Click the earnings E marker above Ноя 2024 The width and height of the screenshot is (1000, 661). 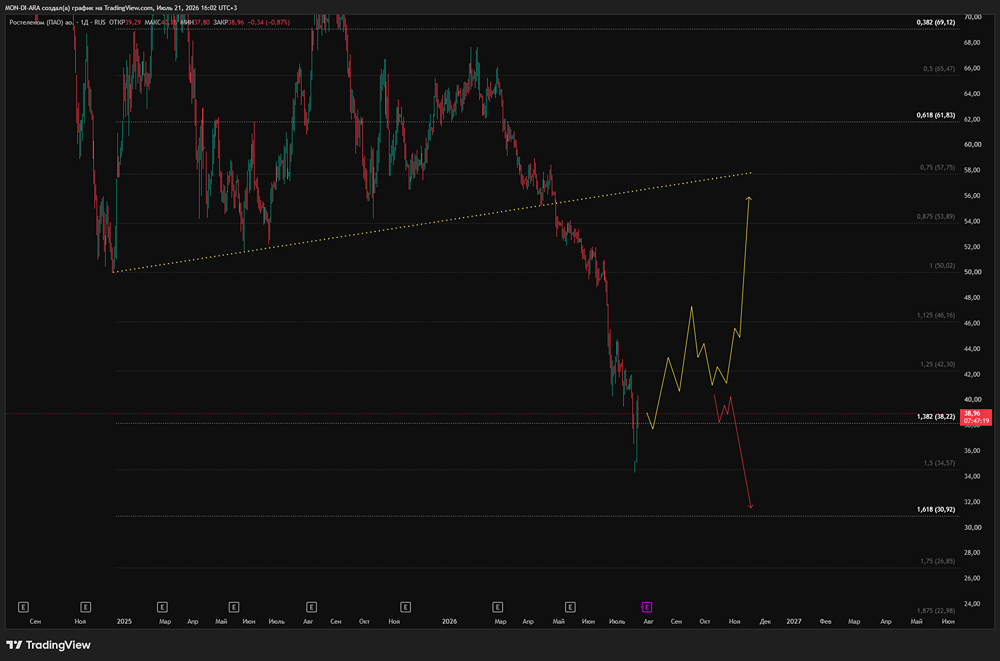coord(85,607)
